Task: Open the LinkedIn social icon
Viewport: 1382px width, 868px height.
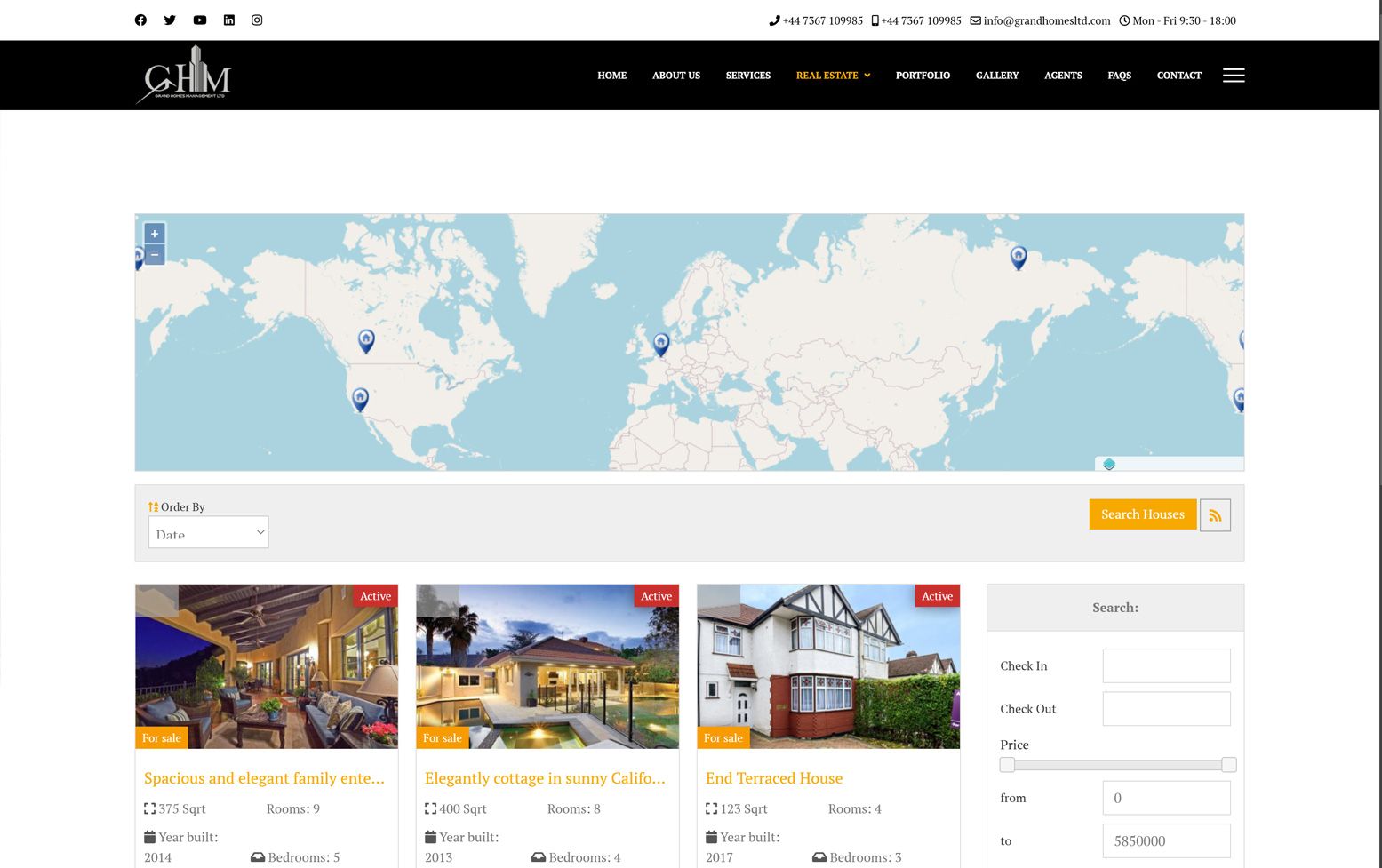Action: point(229,20)
